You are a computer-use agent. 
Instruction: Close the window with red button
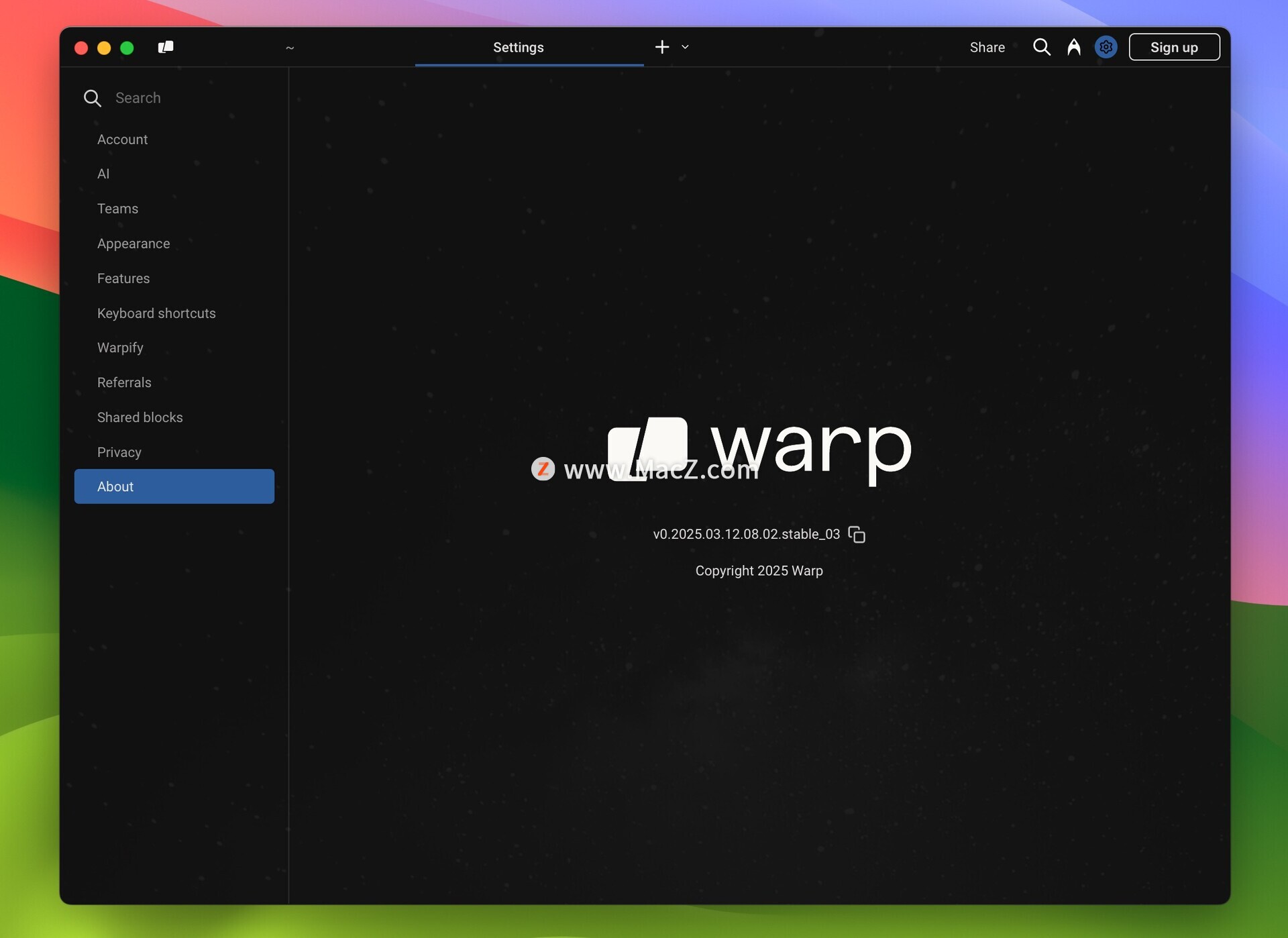[x=81, y=48]
